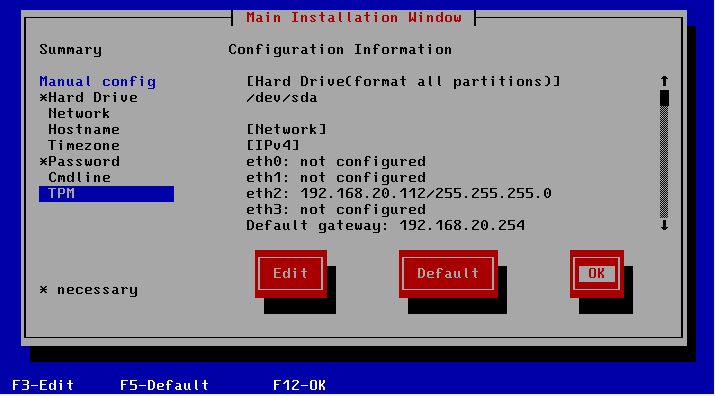
Task: Select Hard Drive in the summary list
Action: click(x=88, y=98)
